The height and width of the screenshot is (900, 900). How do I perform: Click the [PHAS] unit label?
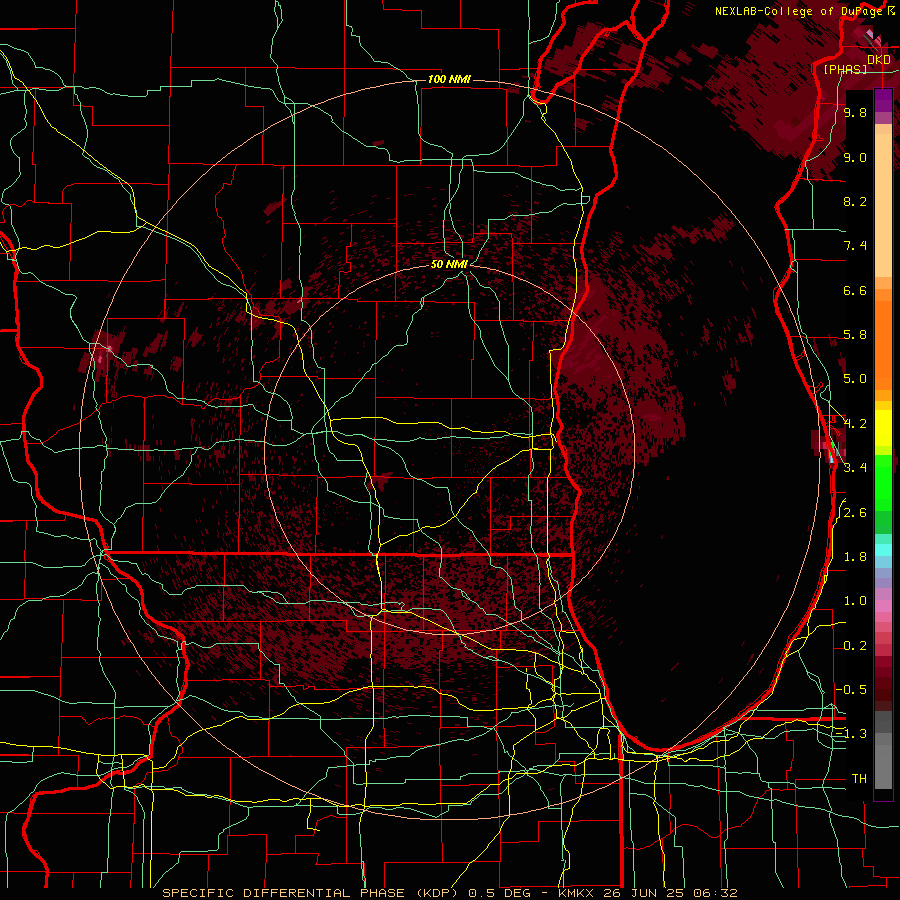tap(845, 69)
